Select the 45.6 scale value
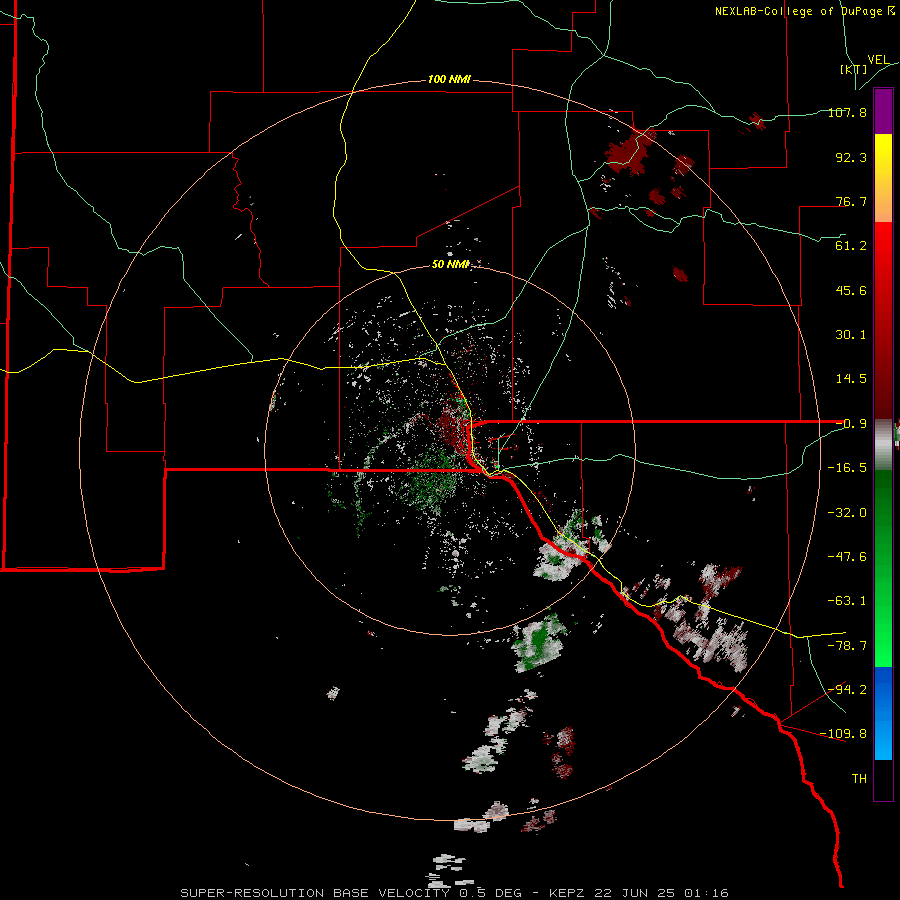Screen dimensions: 900x900 (x=851, y=290)
